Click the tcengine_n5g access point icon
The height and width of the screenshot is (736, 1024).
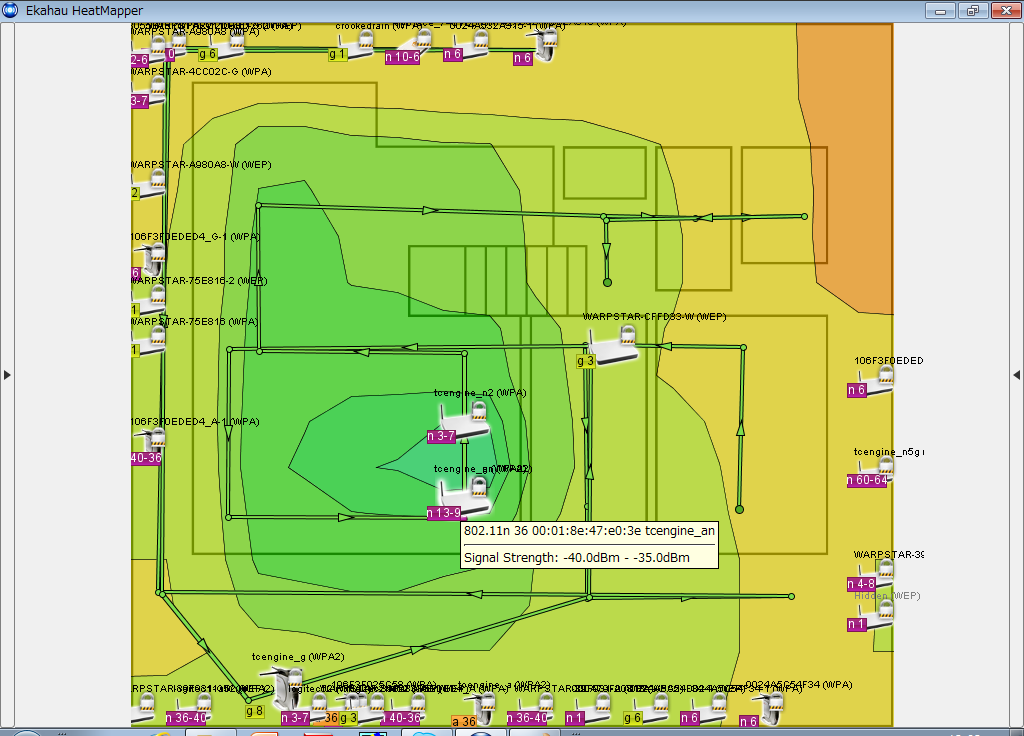point(877,472)
